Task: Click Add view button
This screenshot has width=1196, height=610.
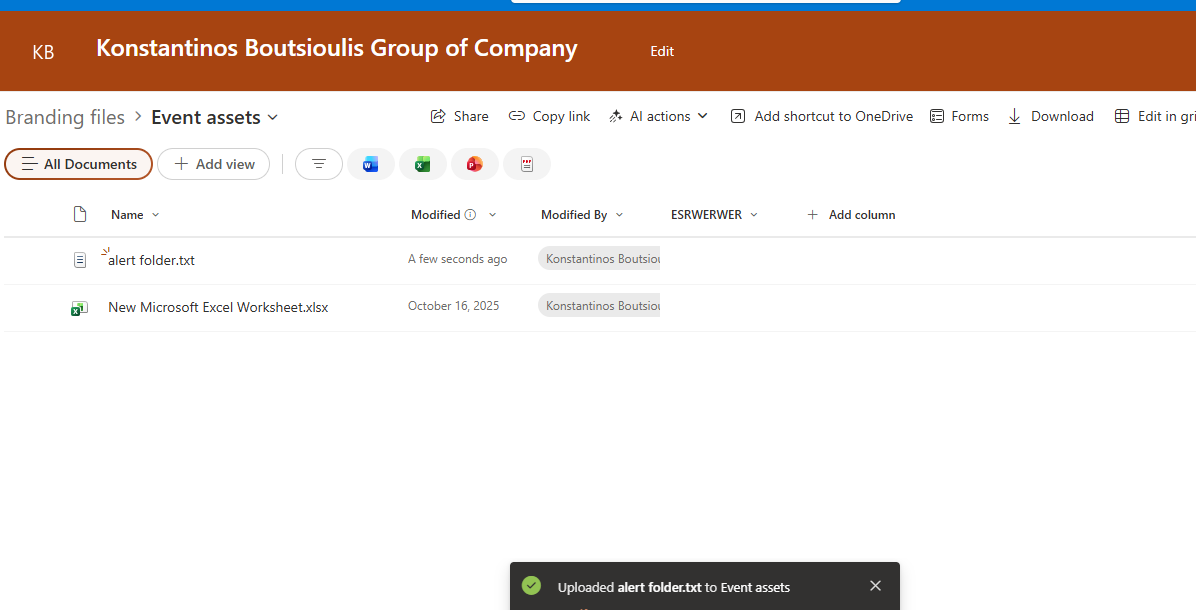Action: (x=214, y=164)
